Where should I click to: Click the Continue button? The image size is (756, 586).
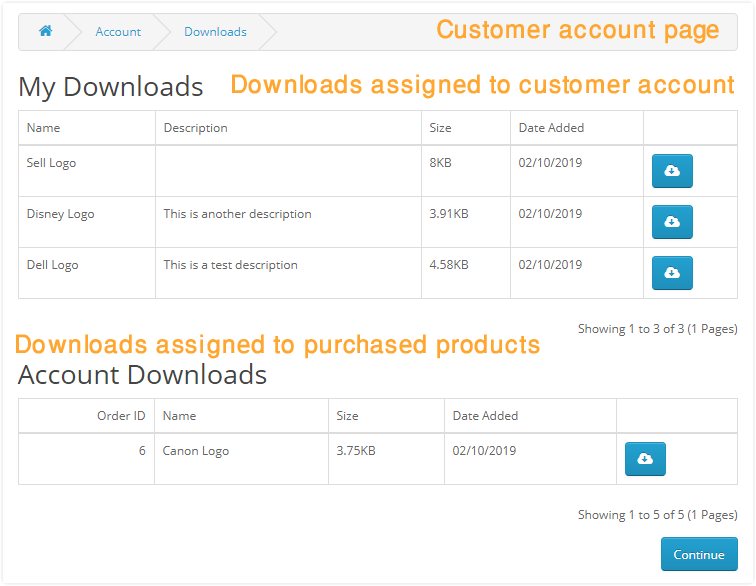point(699,554)
